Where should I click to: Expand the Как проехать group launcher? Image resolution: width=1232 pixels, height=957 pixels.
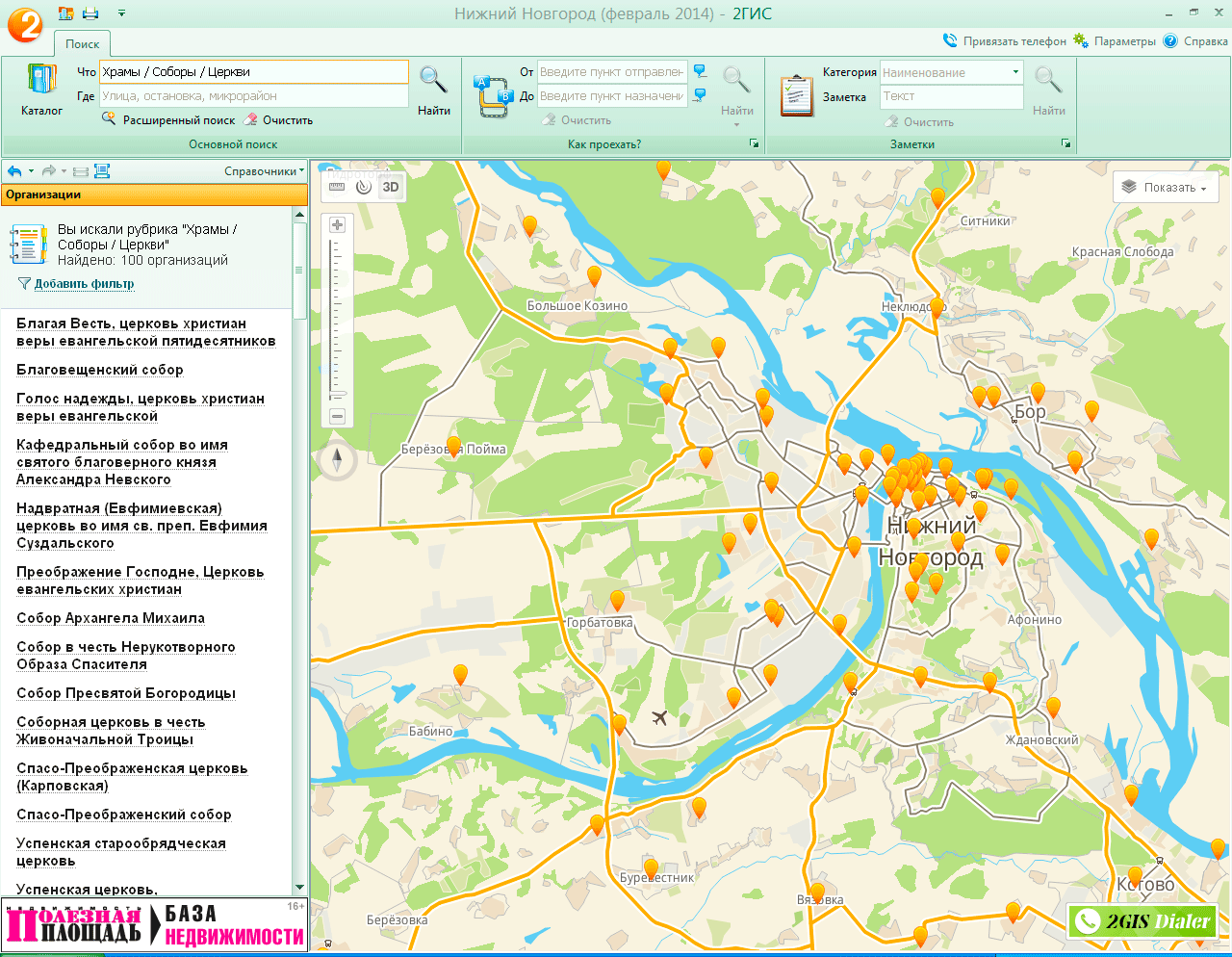(754, 143)
